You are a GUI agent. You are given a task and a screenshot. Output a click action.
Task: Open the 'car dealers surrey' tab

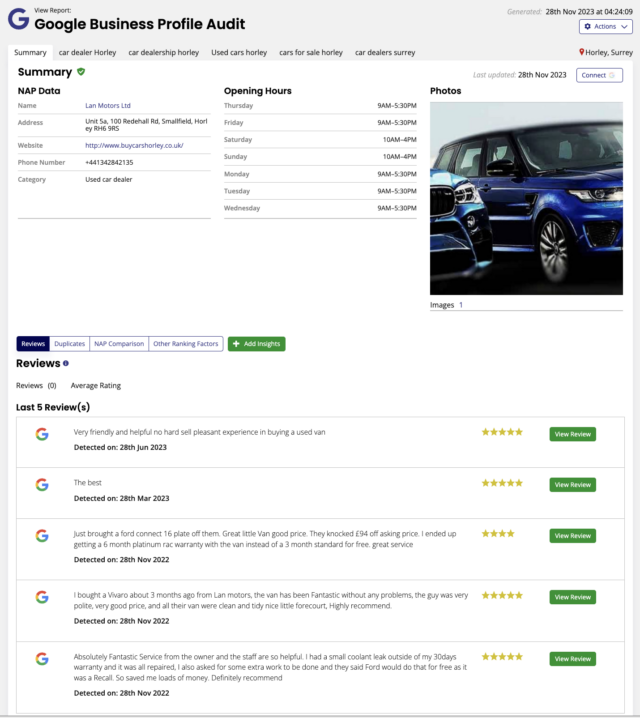(385, 52)
